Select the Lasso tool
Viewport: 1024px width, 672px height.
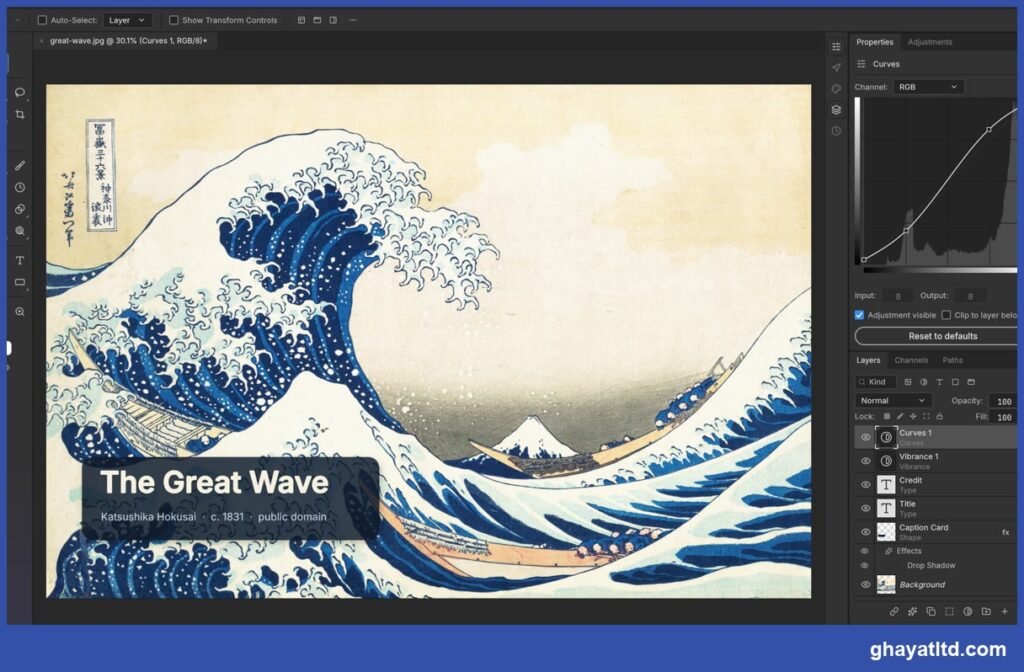tap(20, 92)
